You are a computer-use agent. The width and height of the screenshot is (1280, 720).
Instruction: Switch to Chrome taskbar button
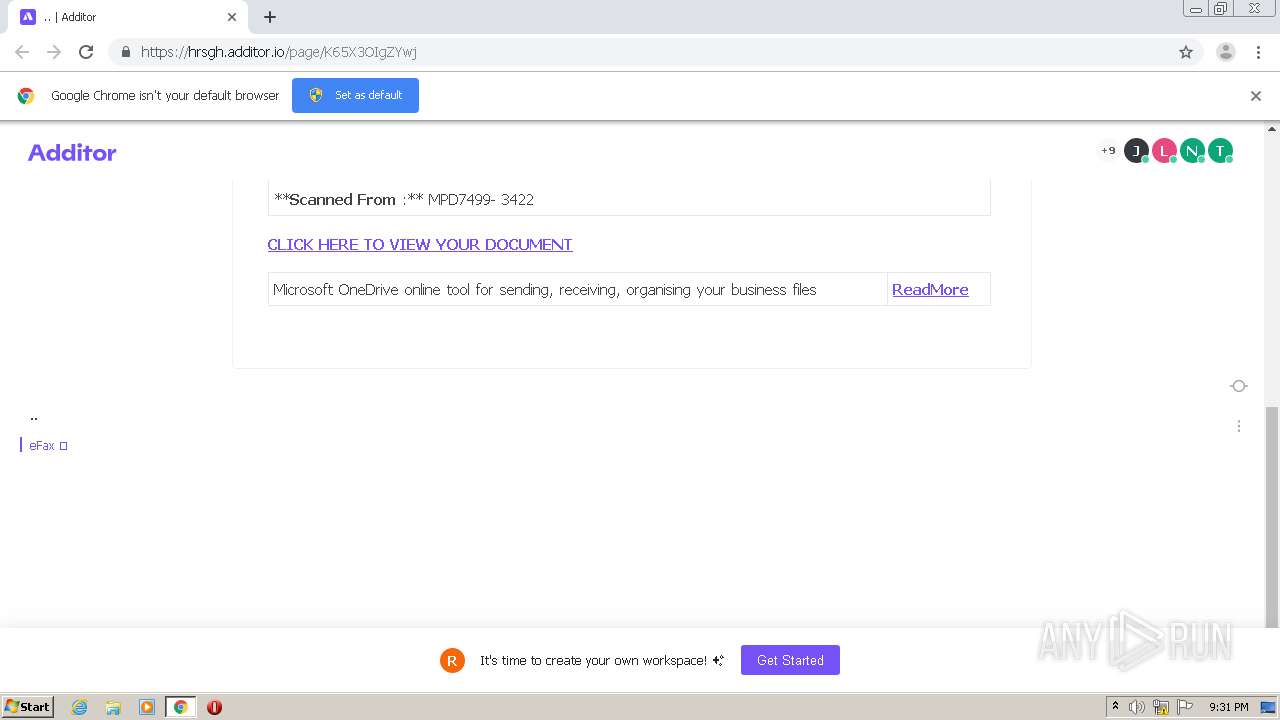[180, 707]
